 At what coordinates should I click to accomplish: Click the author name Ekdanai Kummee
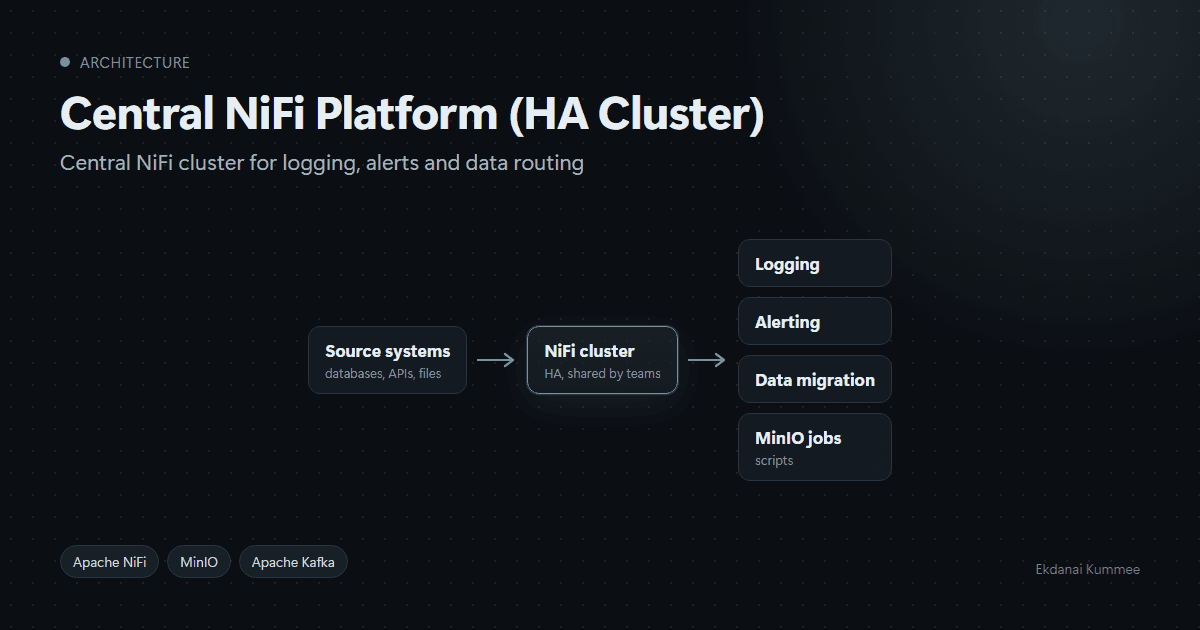1087,569
